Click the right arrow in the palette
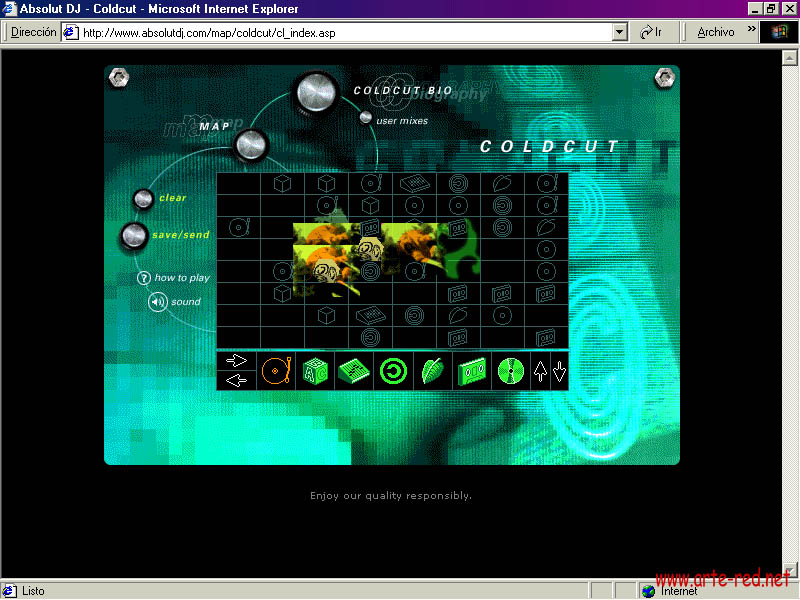 click(237, 361)
